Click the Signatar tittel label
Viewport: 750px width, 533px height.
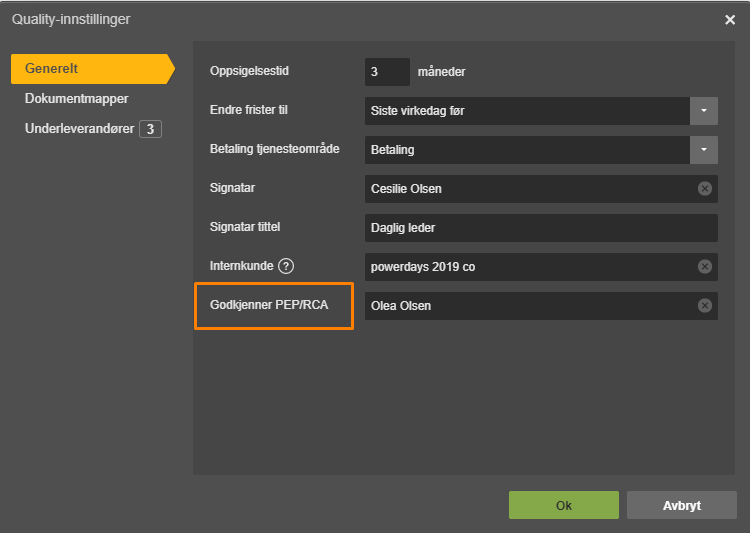pos(245,227)
